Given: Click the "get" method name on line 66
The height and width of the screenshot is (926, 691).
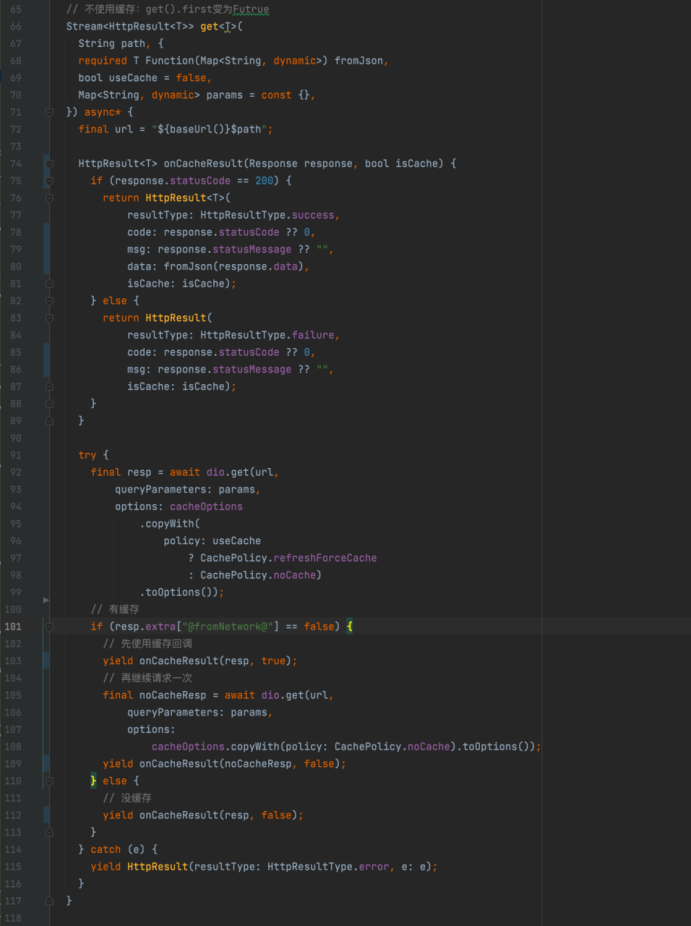Looking at the screenshot, I should (x=209, y=27).
